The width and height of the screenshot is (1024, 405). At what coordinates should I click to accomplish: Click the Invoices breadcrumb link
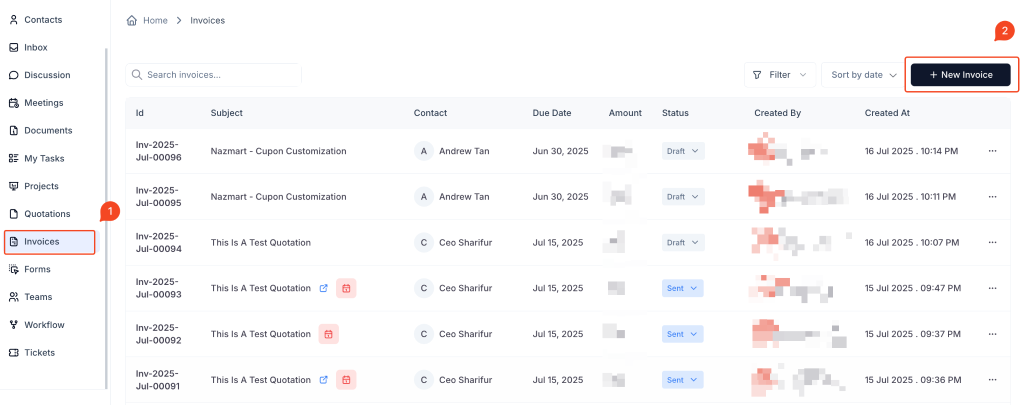[x=207, y=20]
